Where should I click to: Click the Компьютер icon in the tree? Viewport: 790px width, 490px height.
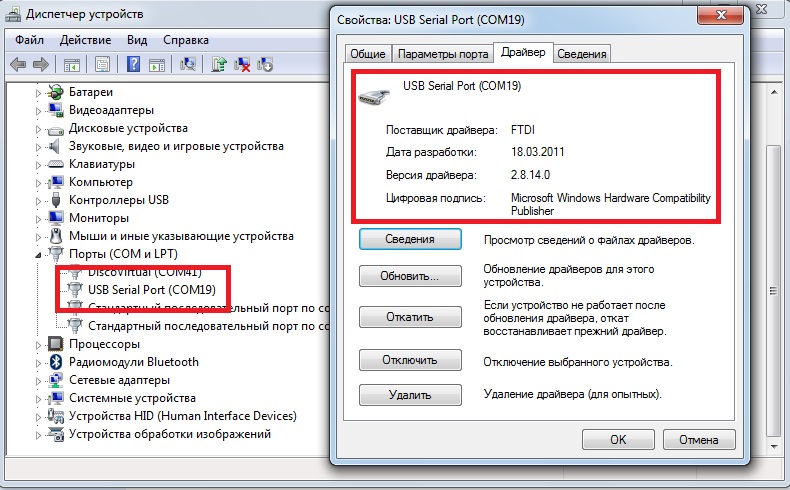(x=55, y=182)
